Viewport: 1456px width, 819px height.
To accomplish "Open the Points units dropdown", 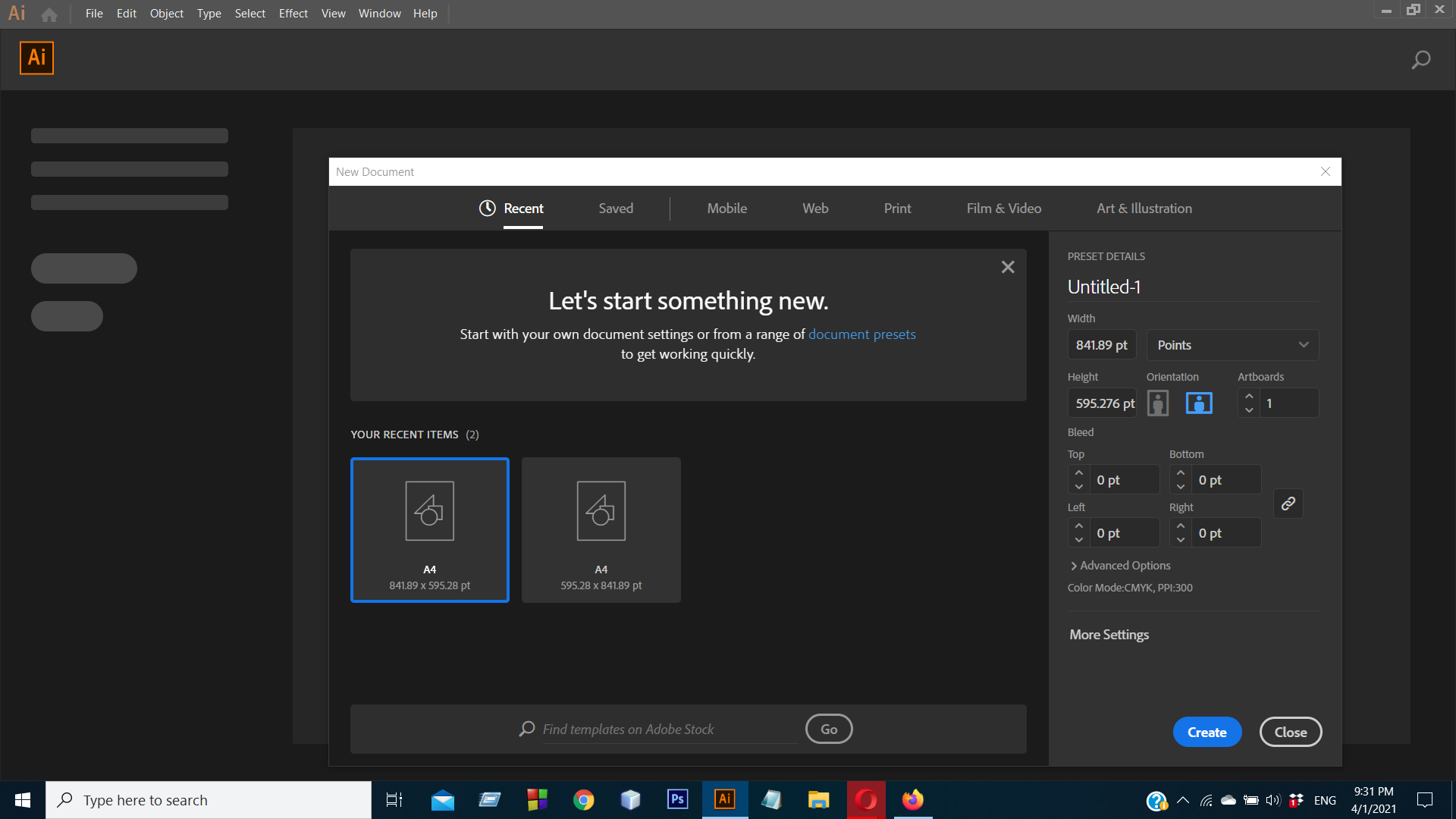I will pos(1232,345).
